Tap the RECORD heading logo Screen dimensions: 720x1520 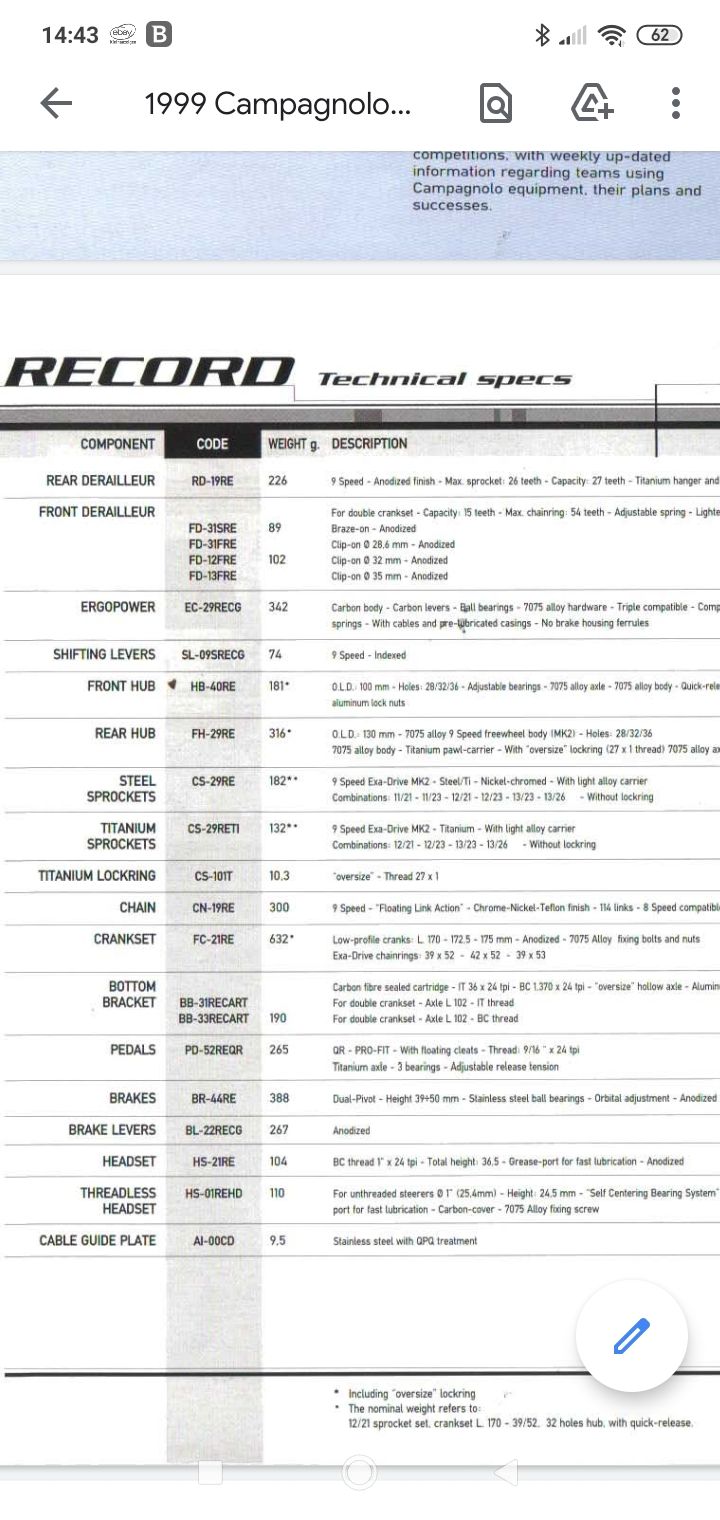[x=148, y=371]
